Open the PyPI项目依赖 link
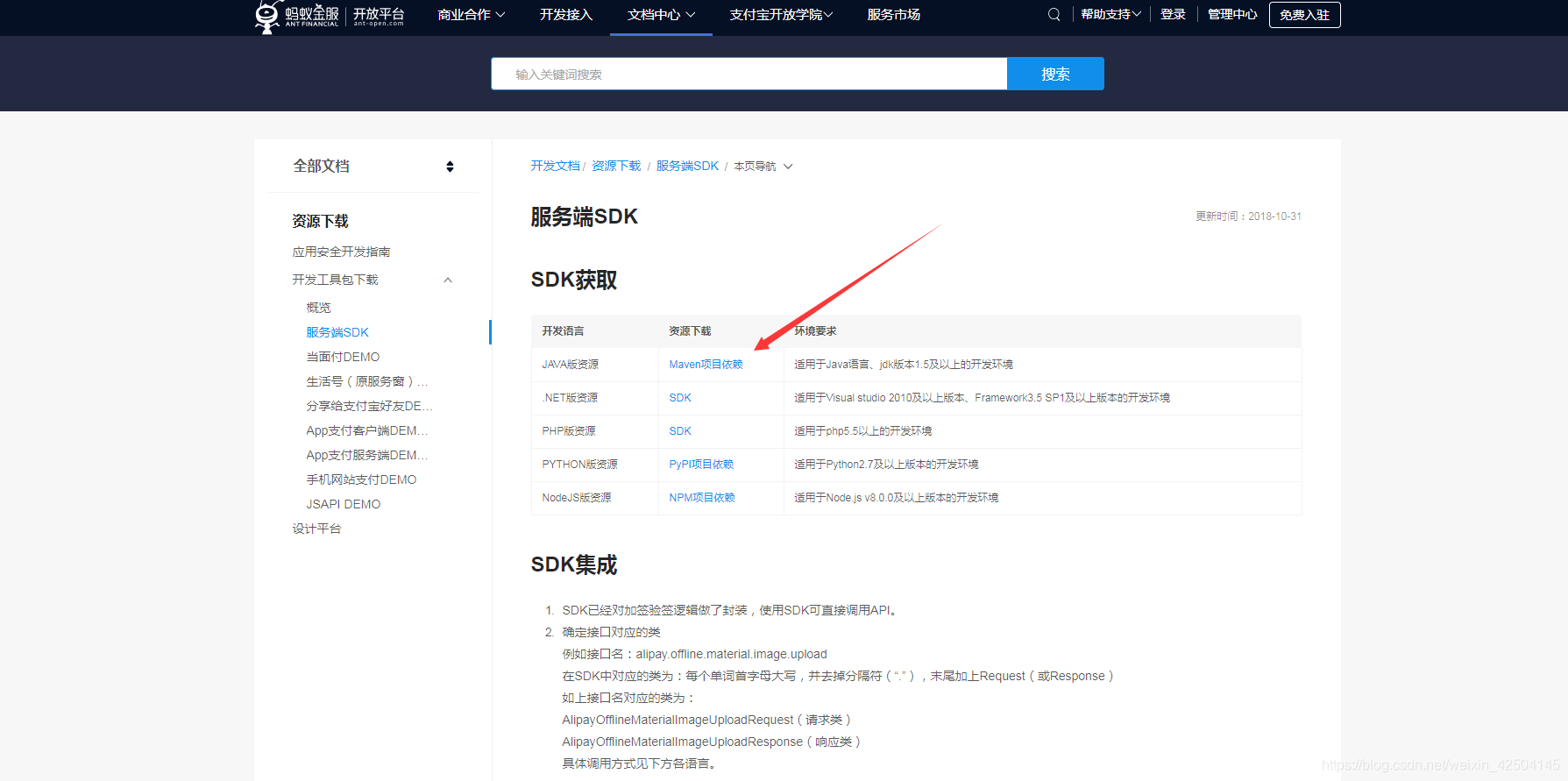Viewport: 1568px width, 781px height. tap(701, 465)
